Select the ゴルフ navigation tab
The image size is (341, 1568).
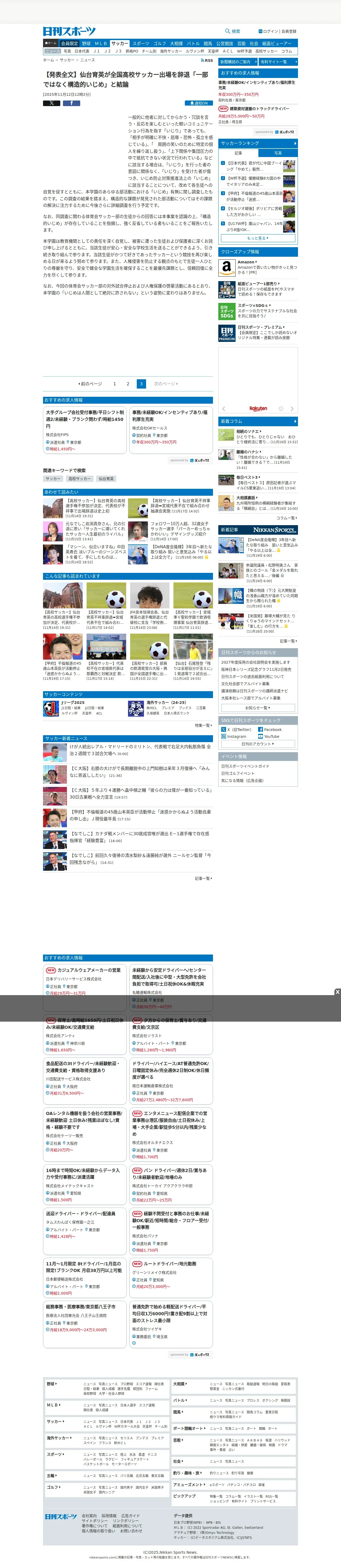(x=160, y=43)
